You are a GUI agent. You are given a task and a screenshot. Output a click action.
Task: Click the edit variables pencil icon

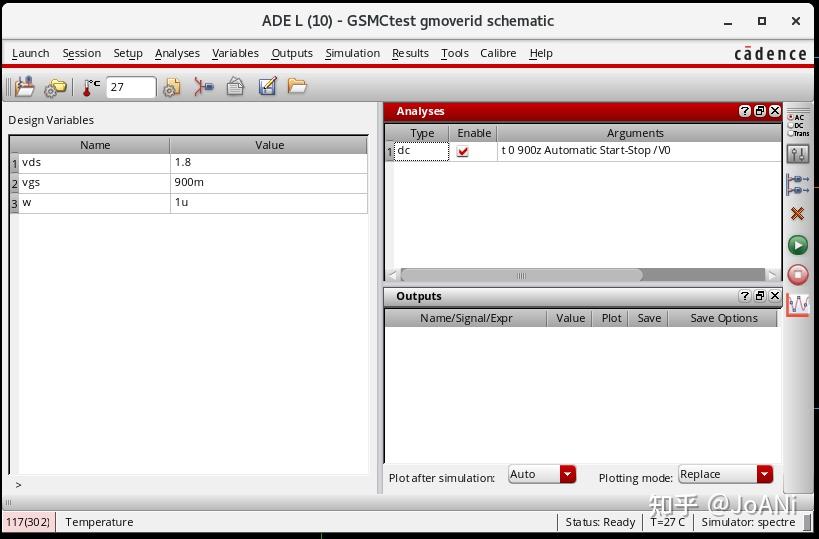click(267, 86)
